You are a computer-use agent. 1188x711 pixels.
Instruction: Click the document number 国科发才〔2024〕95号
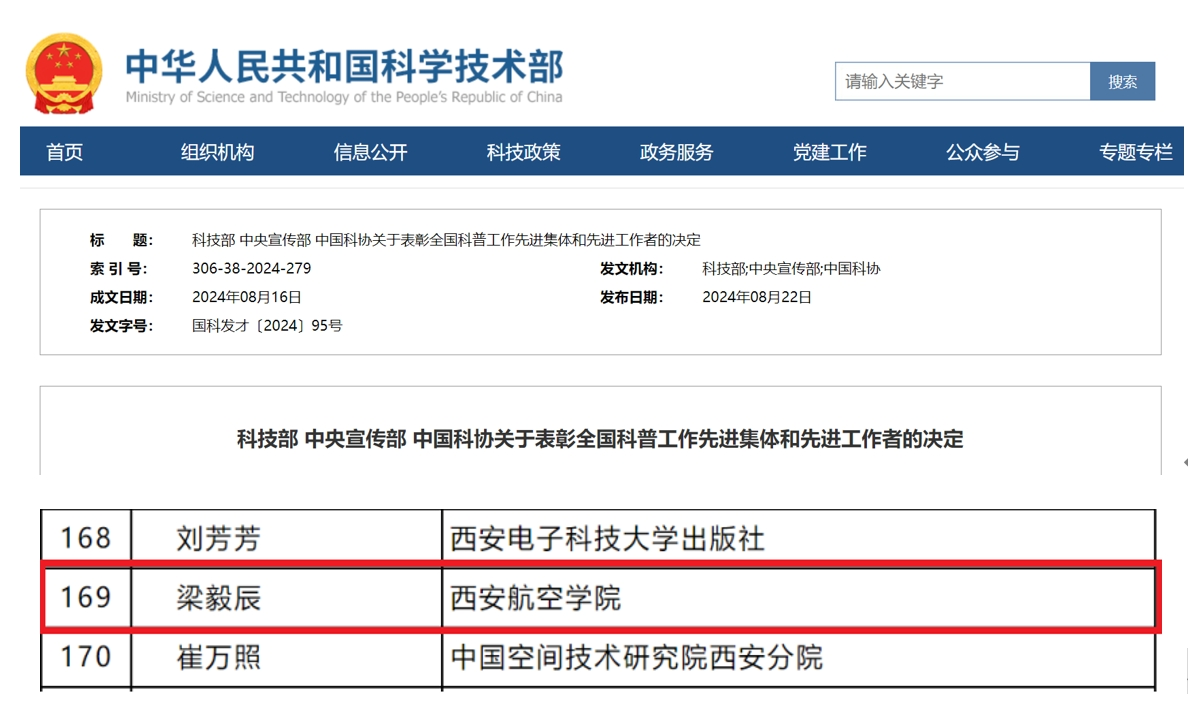[x=267, y=326]
